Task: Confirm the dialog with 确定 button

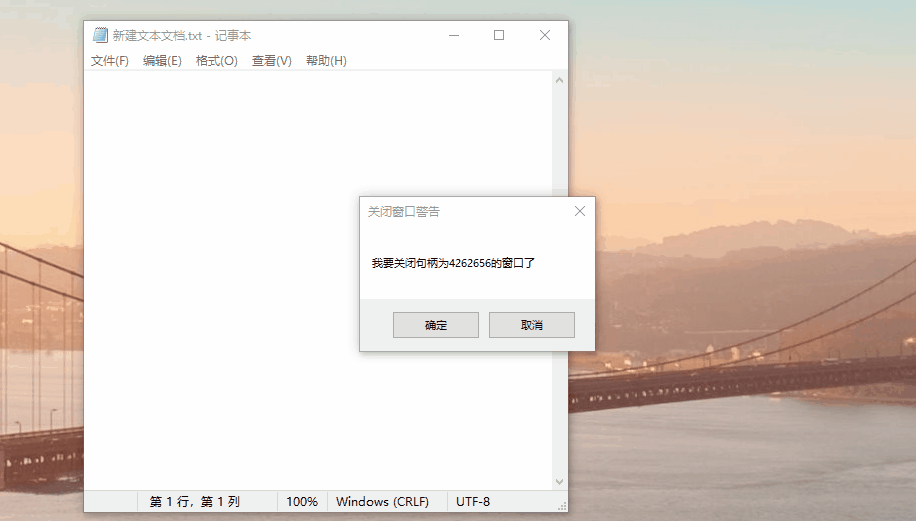Action: coord(436,325)
